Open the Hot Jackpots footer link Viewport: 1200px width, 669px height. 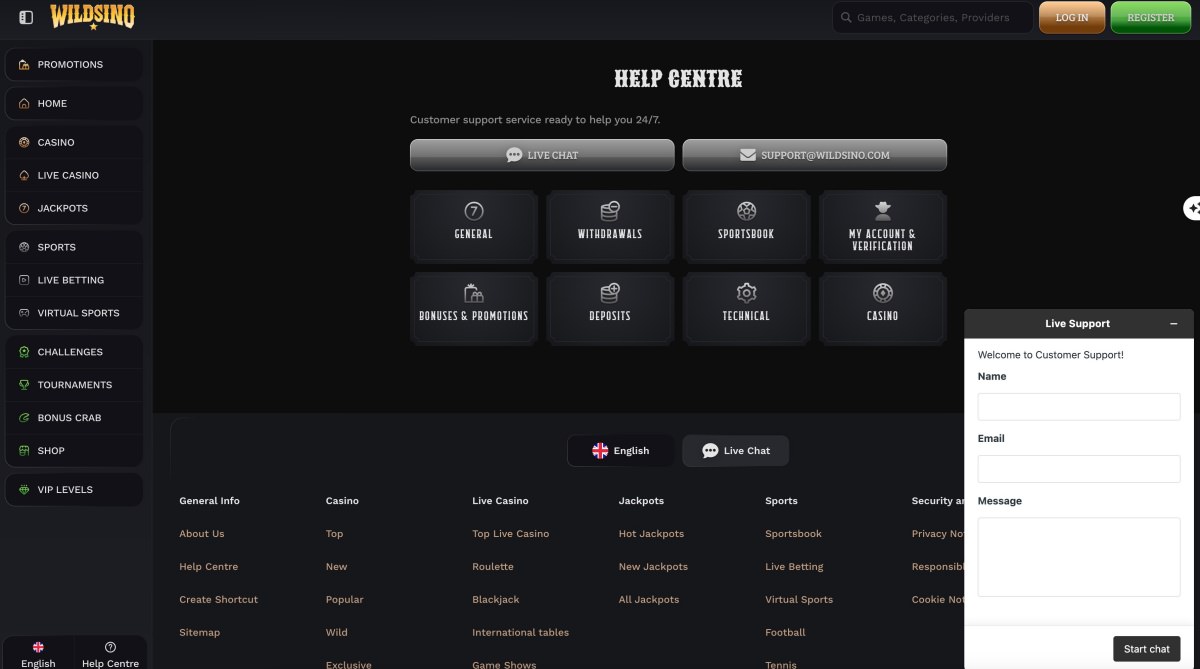(x=652, y=534)
